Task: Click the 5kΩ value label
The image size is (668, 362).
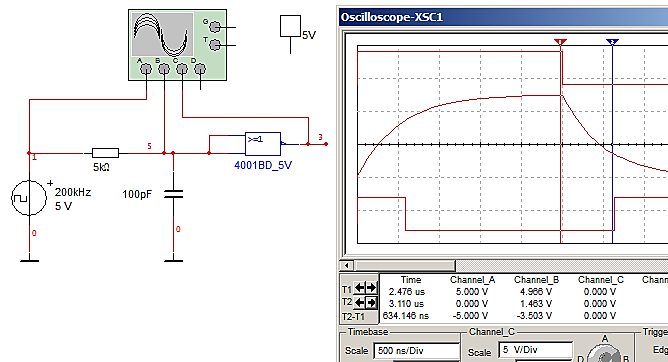Action: click(101, 167)
